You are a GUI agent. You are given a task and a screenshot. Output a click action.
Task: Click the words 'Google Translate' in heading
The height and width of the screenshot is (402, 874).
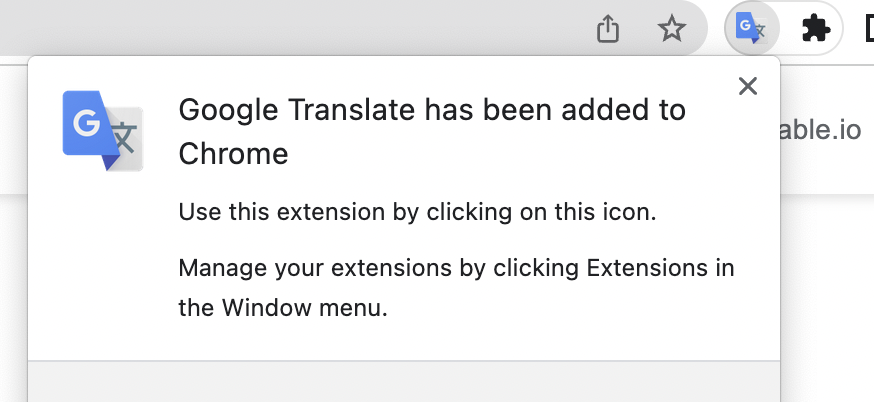(x=297, y=110)
